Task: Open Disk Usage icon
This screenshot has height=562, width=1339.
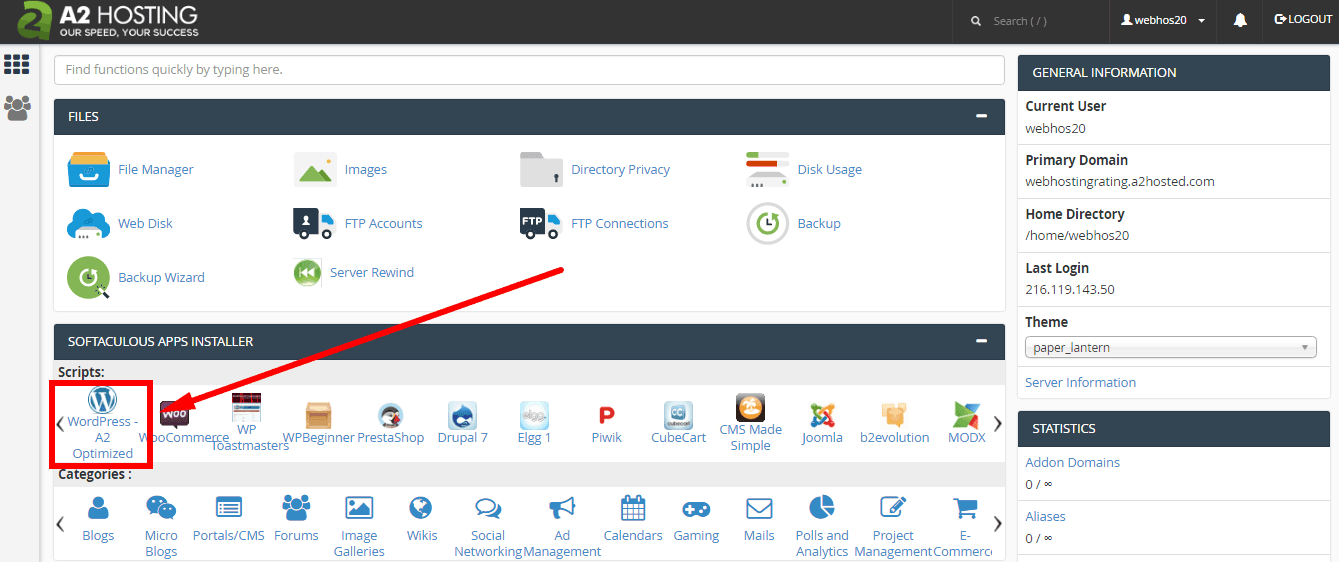Action: (768, 170)
